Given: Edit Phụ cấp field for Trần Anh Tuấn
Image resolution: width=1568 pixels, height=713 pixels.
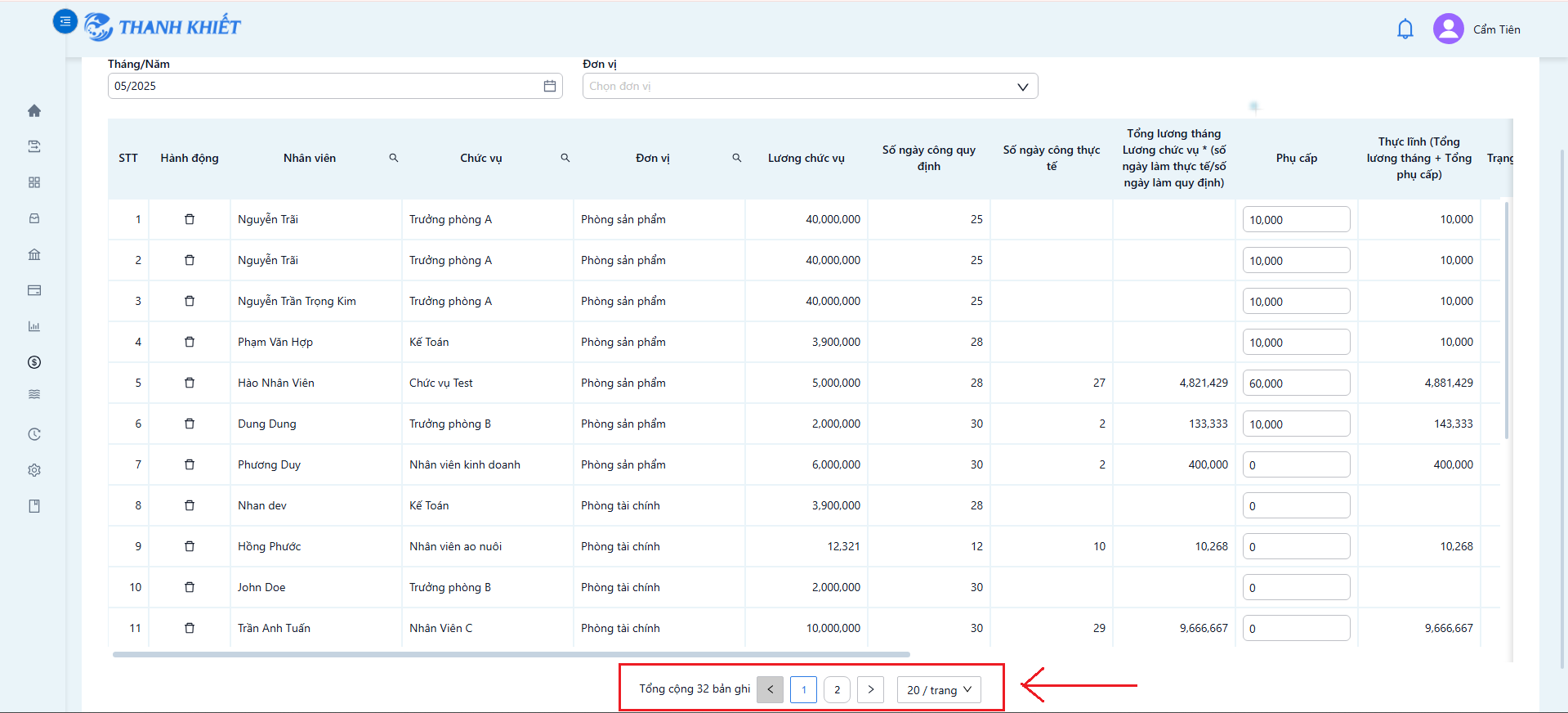Looking at the screenshot, I should click(1296, 628).
